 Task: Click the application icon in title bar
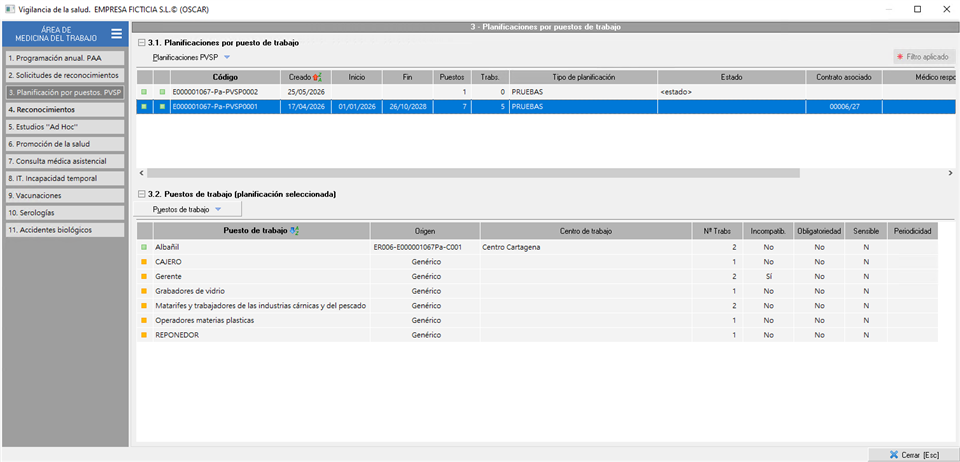[x=9, y=9]
